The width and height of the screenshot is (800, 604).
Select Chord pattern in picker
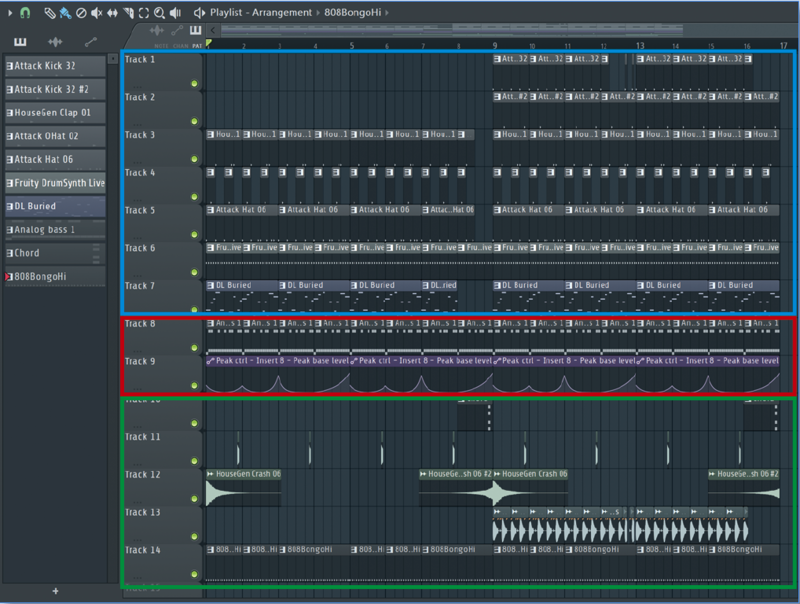coord(55,254)
